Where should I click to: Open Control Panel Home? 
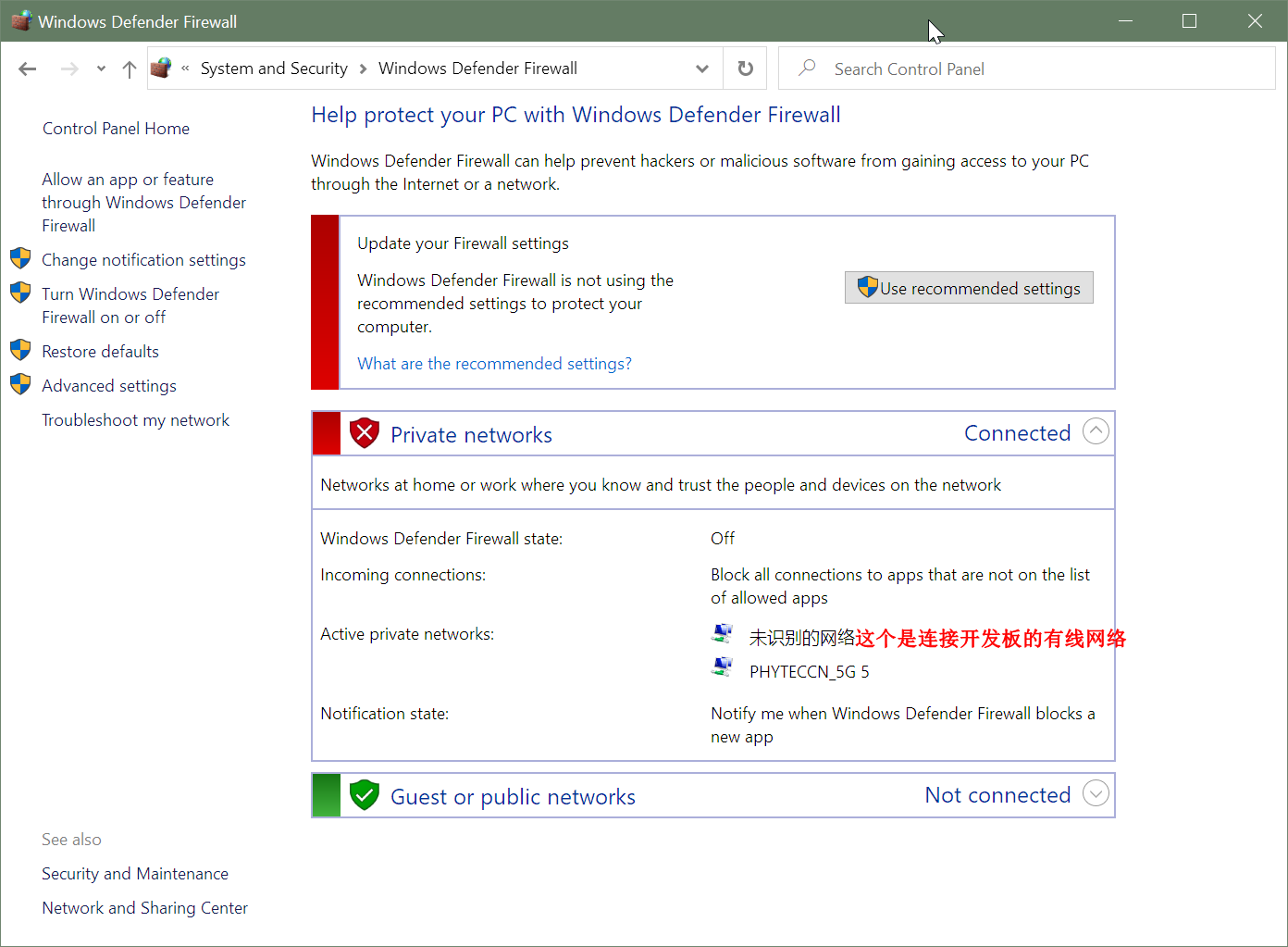(x=116, y=129)
